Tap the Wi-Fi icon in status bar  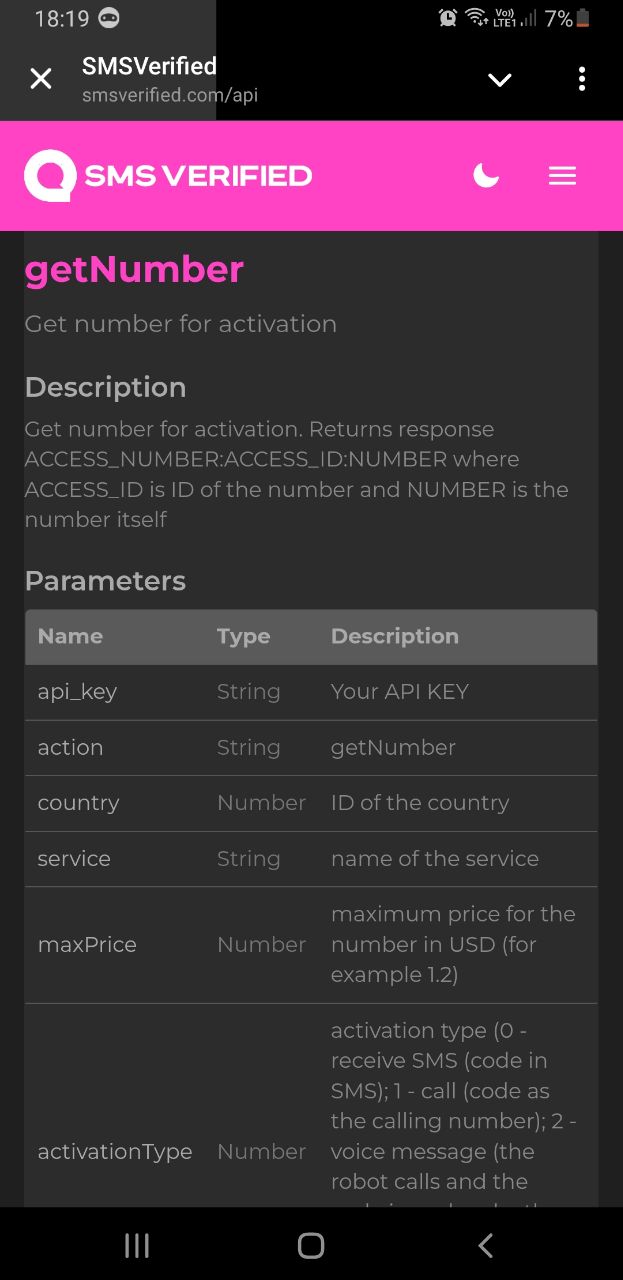(x=477, y=18)
